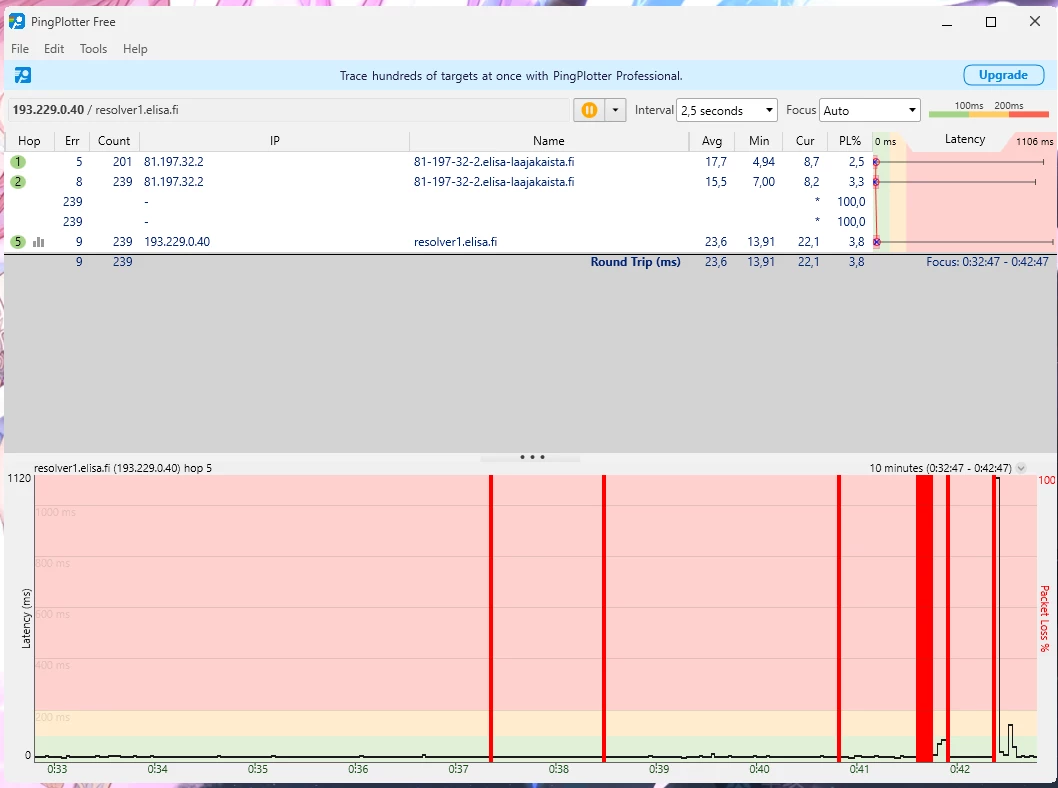
Task: Click the Latency graph column header
Action: click(965, 140)
